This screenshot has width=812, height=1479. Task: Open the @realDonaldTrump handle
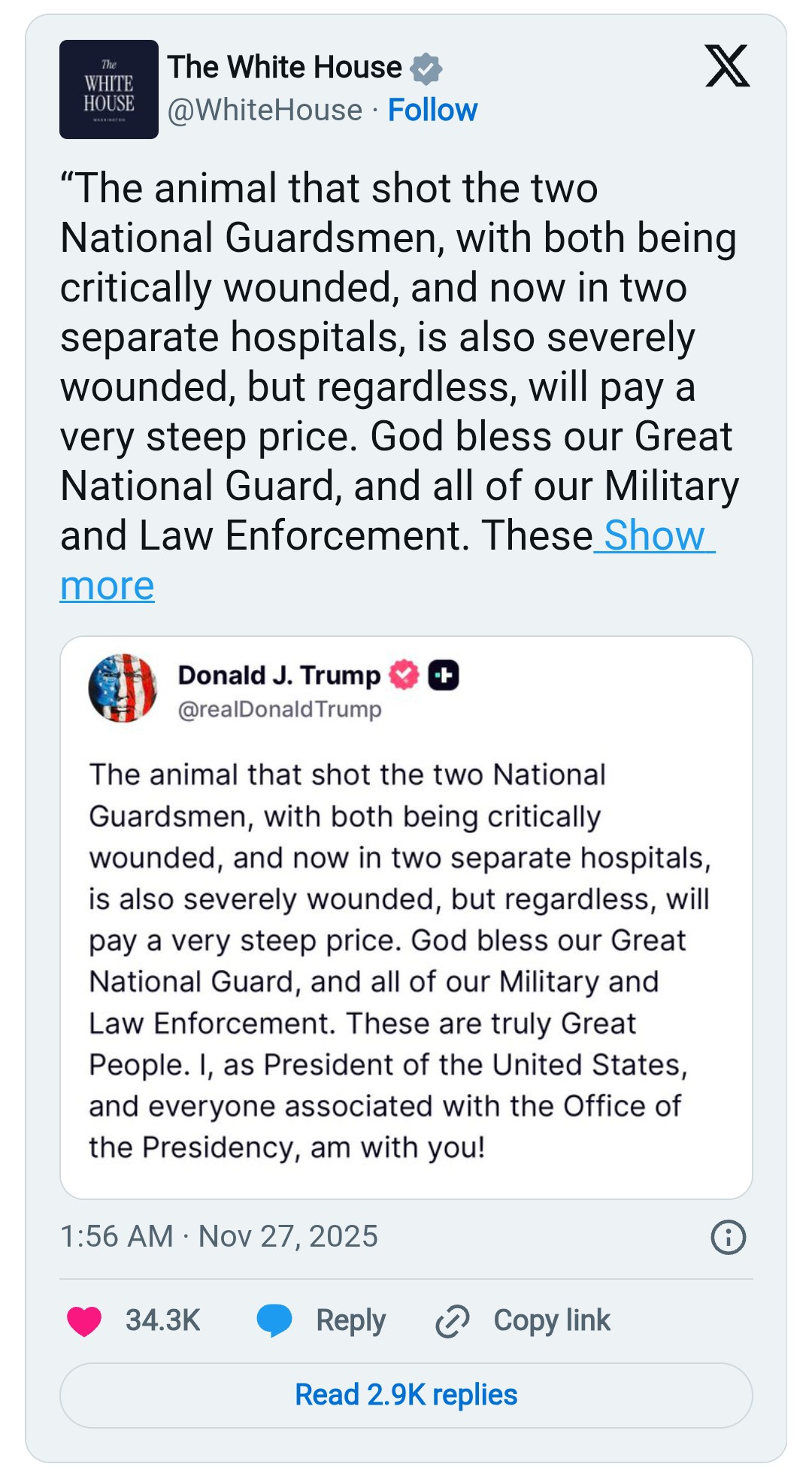coord(280,710)
